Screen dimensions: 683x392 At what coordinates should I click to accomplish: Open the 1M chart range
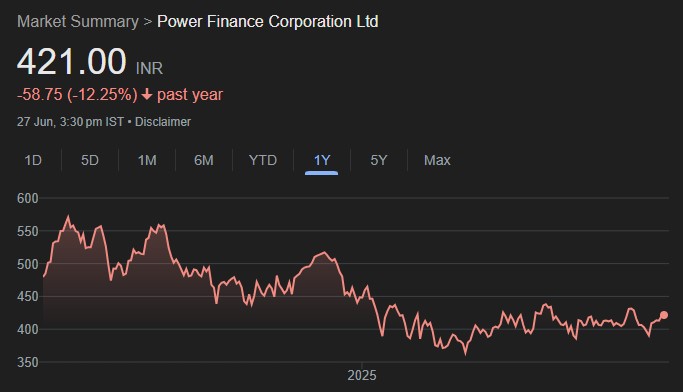pyautogui.click(x=147, y=160)
